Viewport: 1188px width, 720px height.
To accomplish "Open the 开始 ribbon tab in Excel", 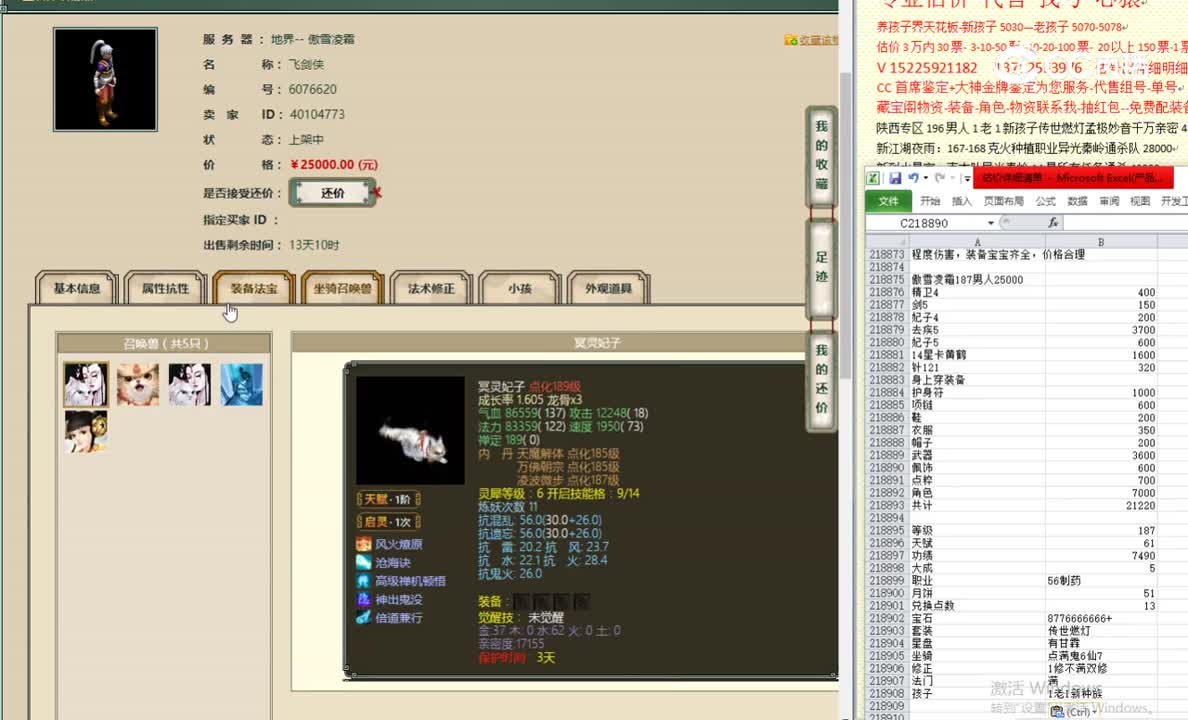I will (930, 201).
